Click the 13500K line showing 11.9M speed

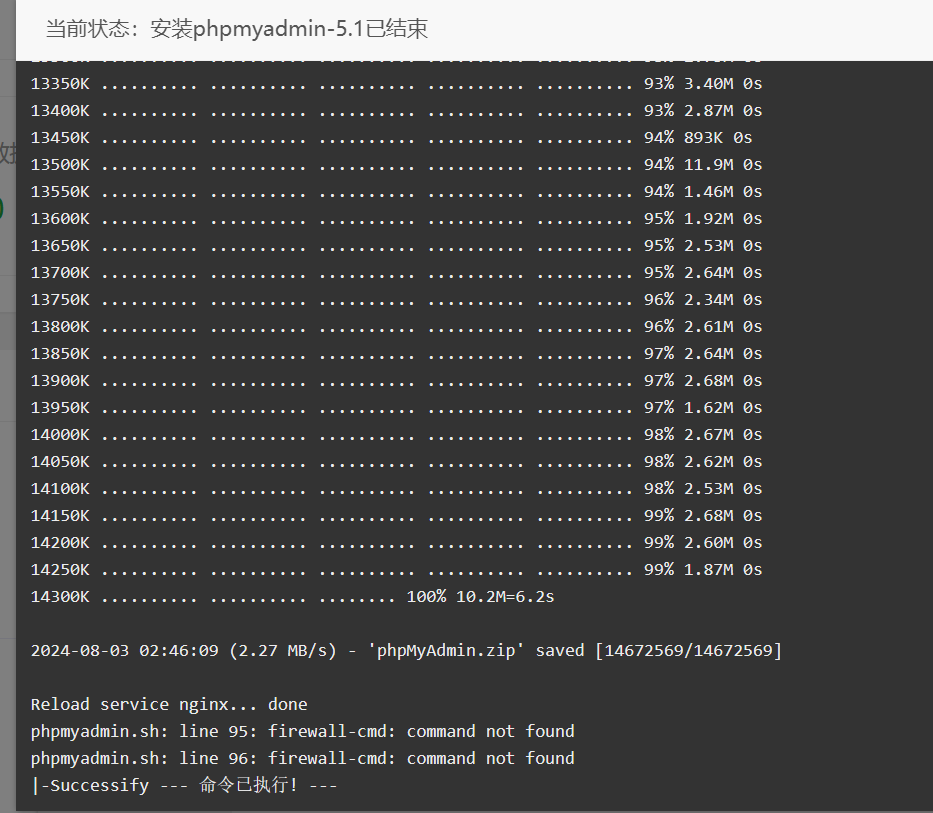coord(396,165)
